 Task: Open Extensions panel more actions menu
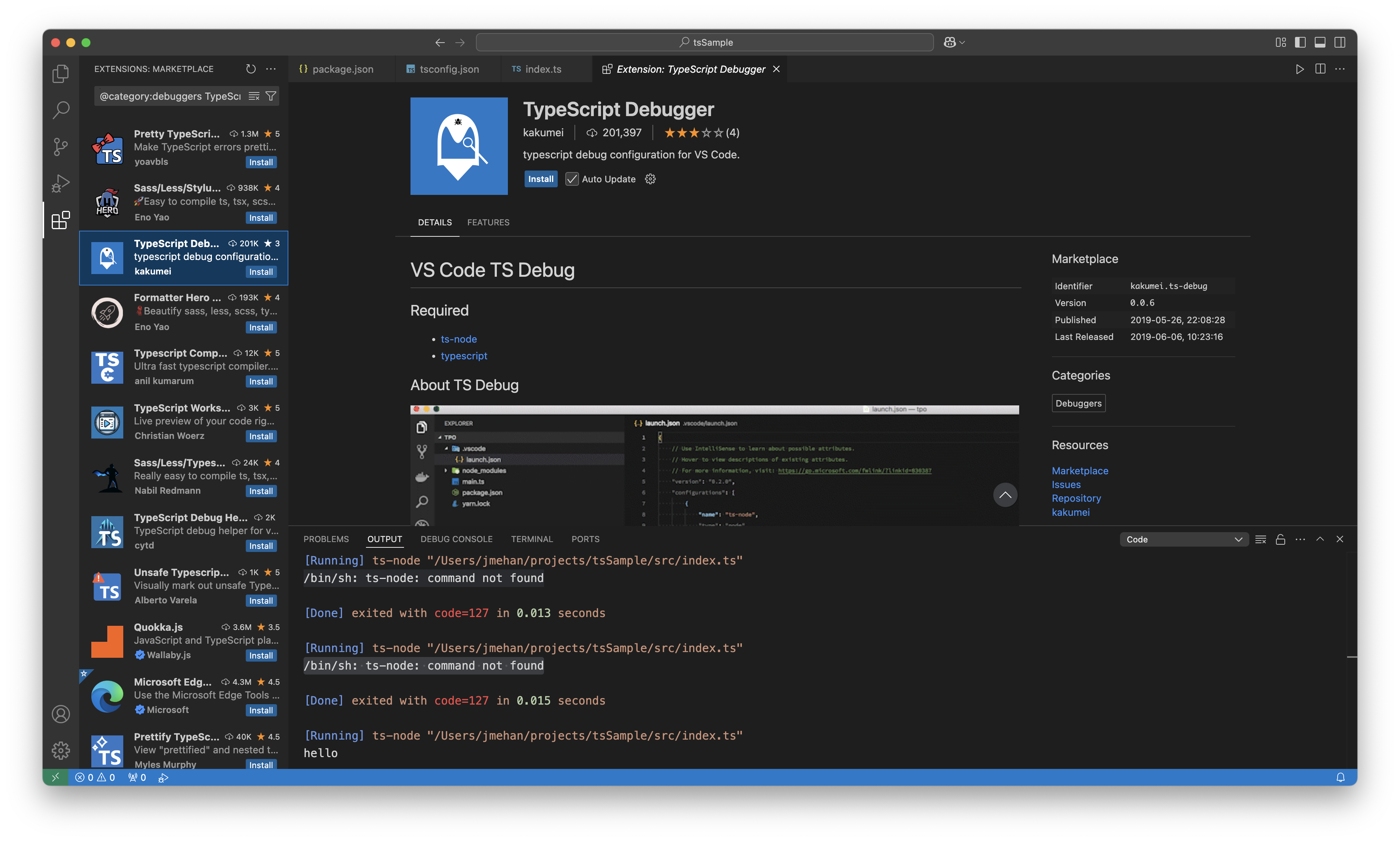271,69
